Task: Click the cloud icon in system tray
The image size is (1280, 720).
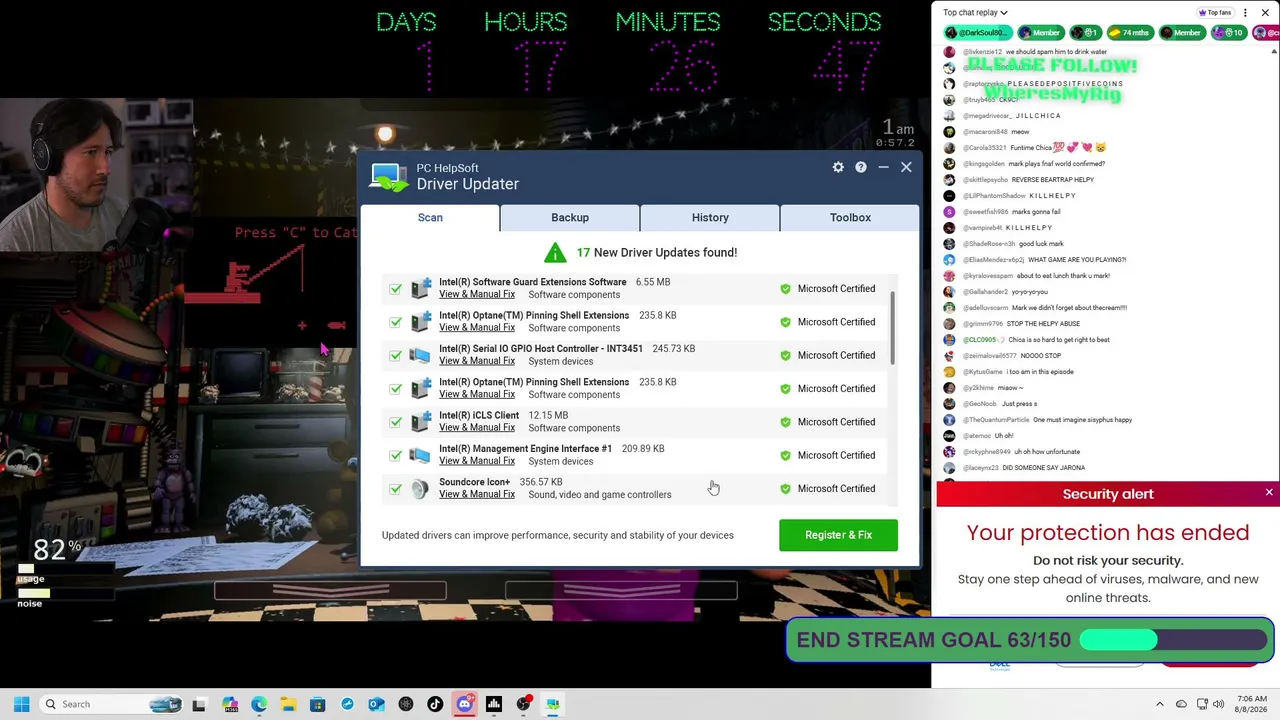Action: (x=1181, y=704)
